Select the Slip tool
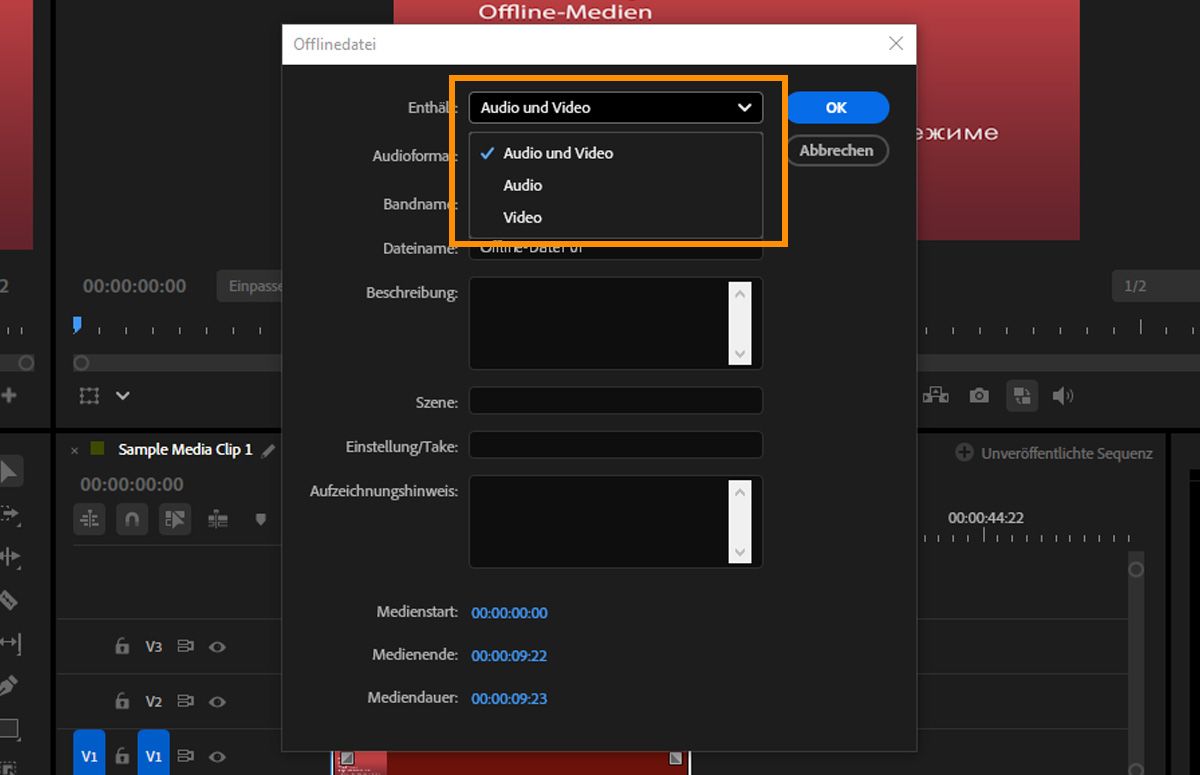This screenshot has width=1200, height=775. tap(9, 643)
